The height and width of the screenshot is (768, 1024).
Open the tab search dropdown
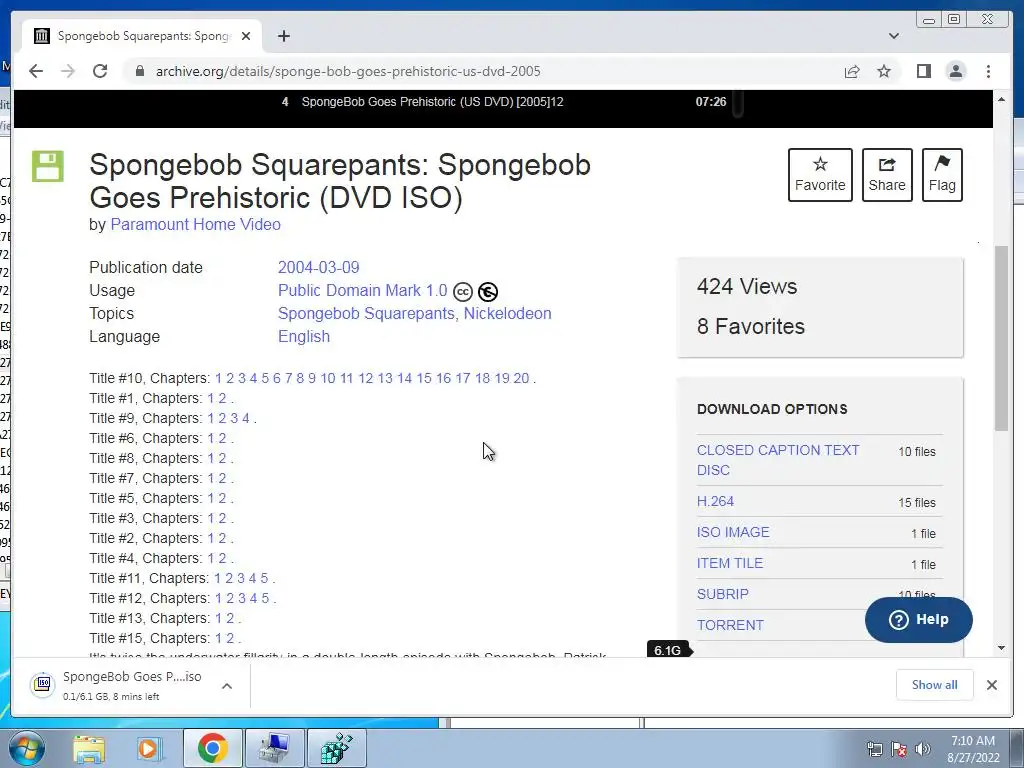[x=893, y=36]
